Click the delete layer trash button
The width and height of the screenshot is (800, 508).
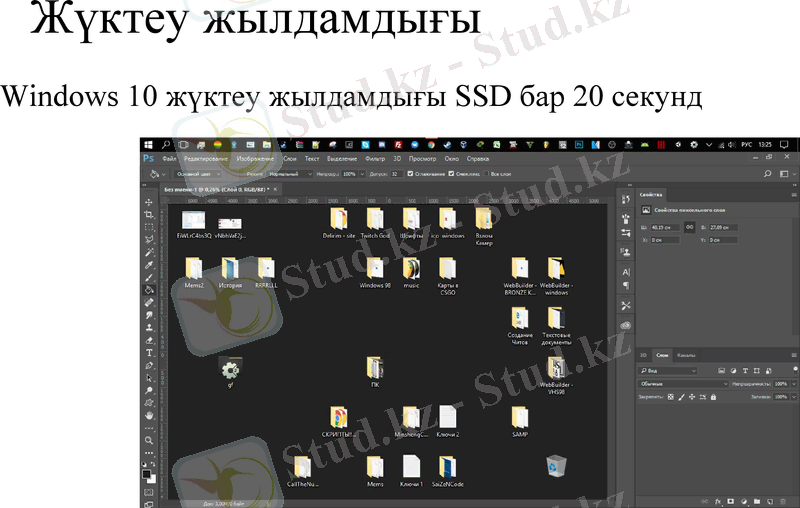point(783,502)
